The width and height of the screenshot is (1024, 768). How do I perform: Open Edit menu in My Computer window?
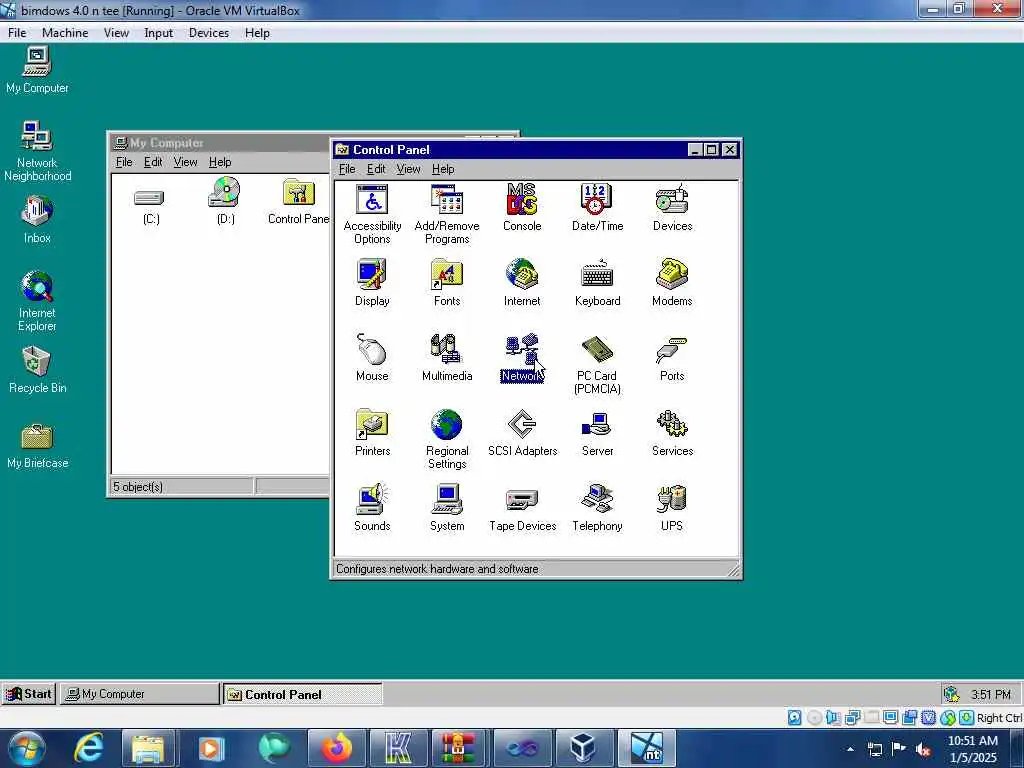[x=153, y=162]
